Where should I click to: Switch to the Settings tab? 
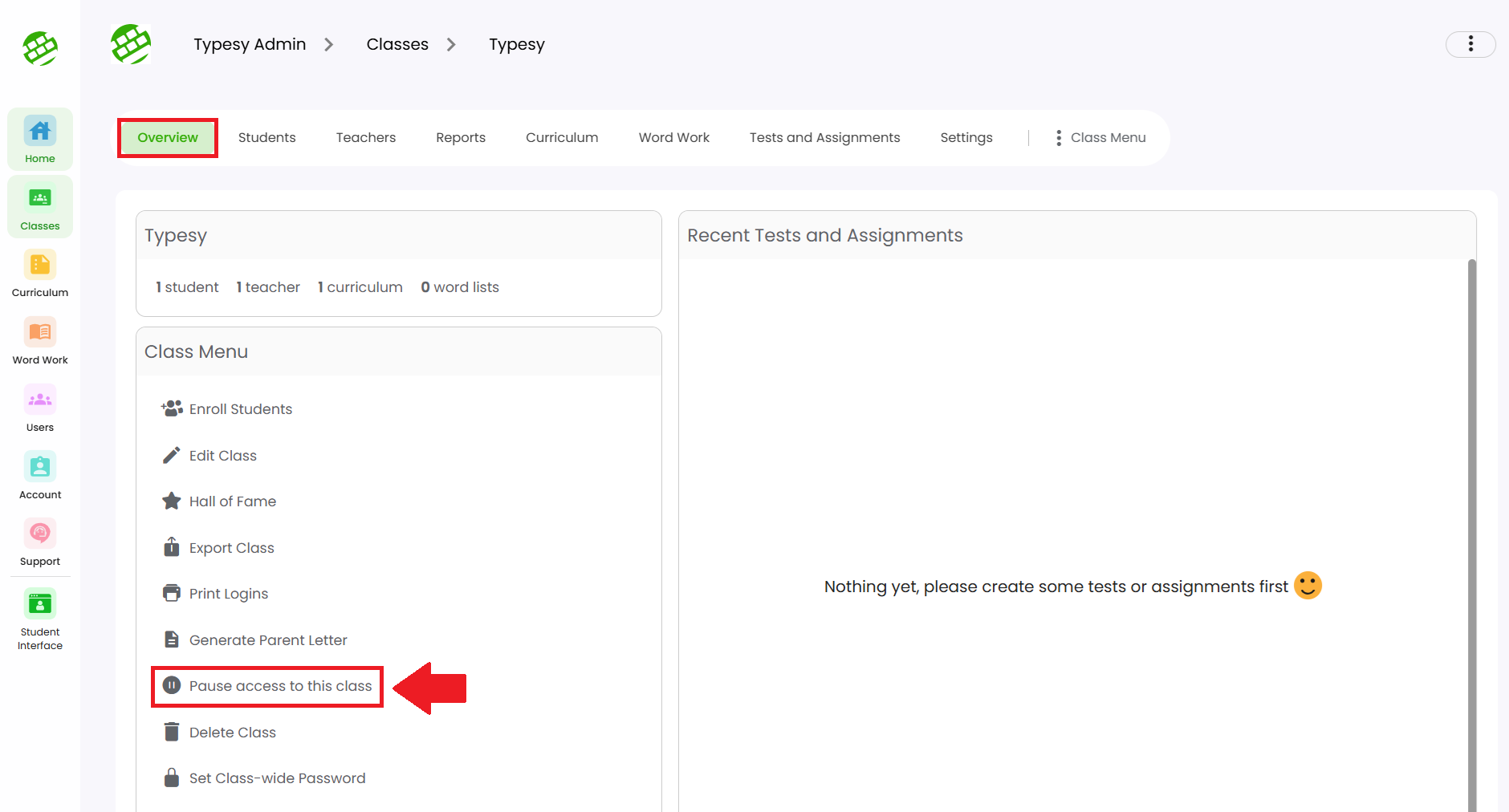pyautogui.click(x=966, y=137)
